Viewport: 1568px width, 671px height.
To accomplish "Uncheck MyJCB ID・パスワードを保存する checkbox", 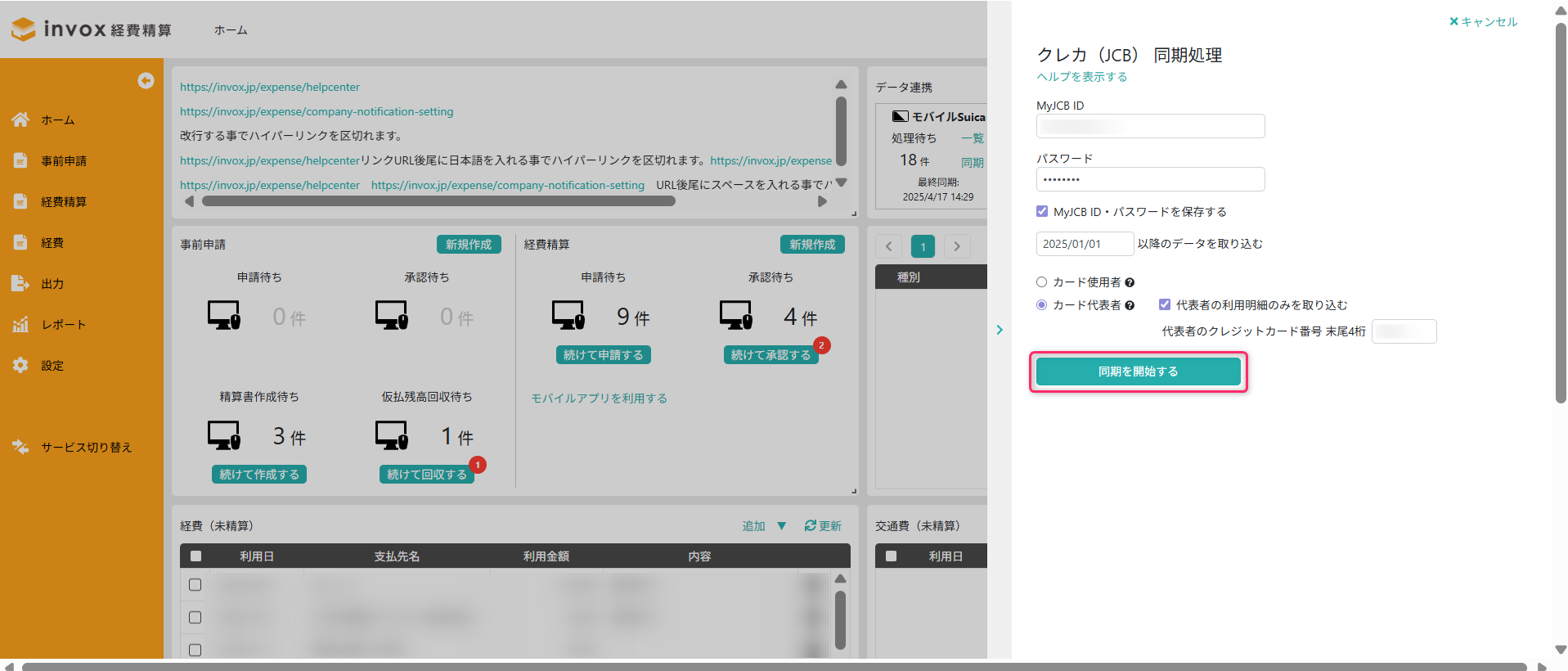I will (1042, 211).
